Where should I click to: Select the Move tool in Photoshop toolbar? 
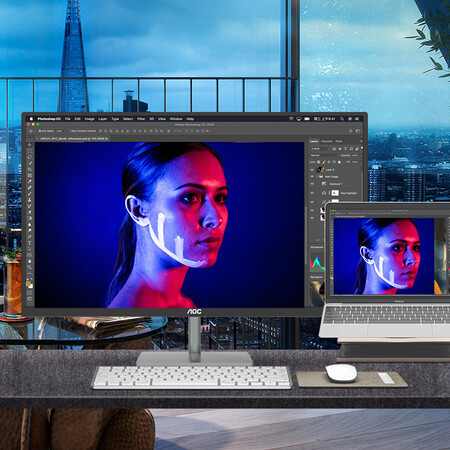[30, 145]
